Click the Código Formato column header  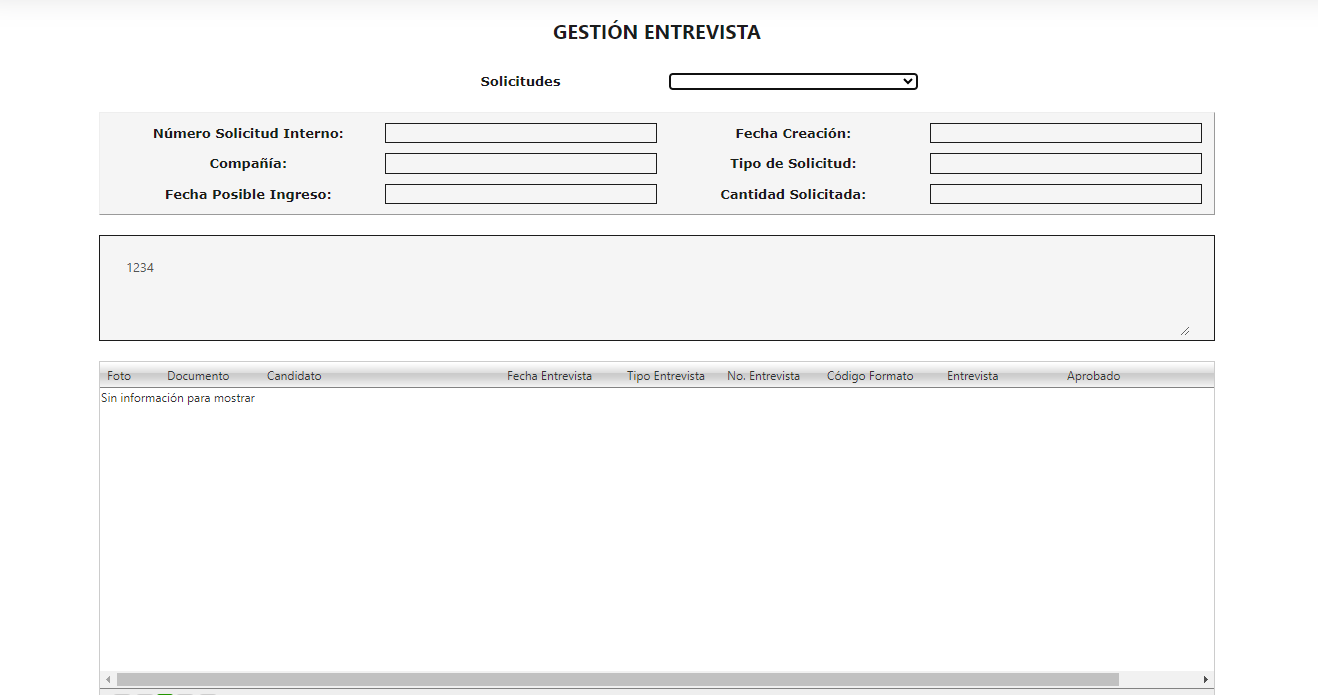click(870, 375)
